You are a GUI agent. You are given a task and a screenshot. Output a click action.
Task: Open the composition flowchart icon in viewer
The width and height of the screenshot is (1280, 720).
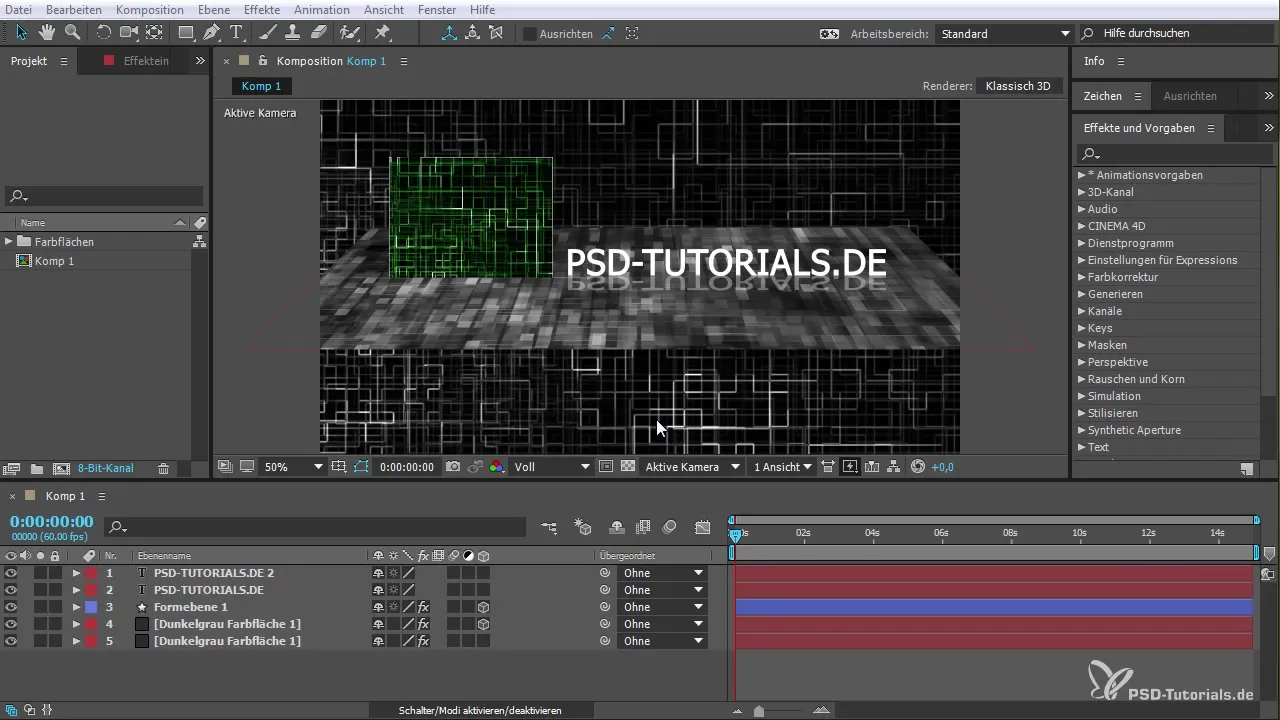pos(895,467)
